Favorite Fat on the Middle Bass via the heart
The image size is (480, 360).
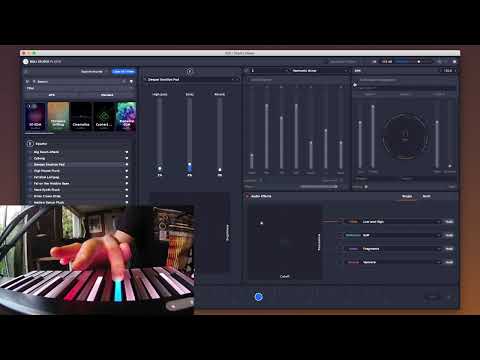tap(126, 184)
